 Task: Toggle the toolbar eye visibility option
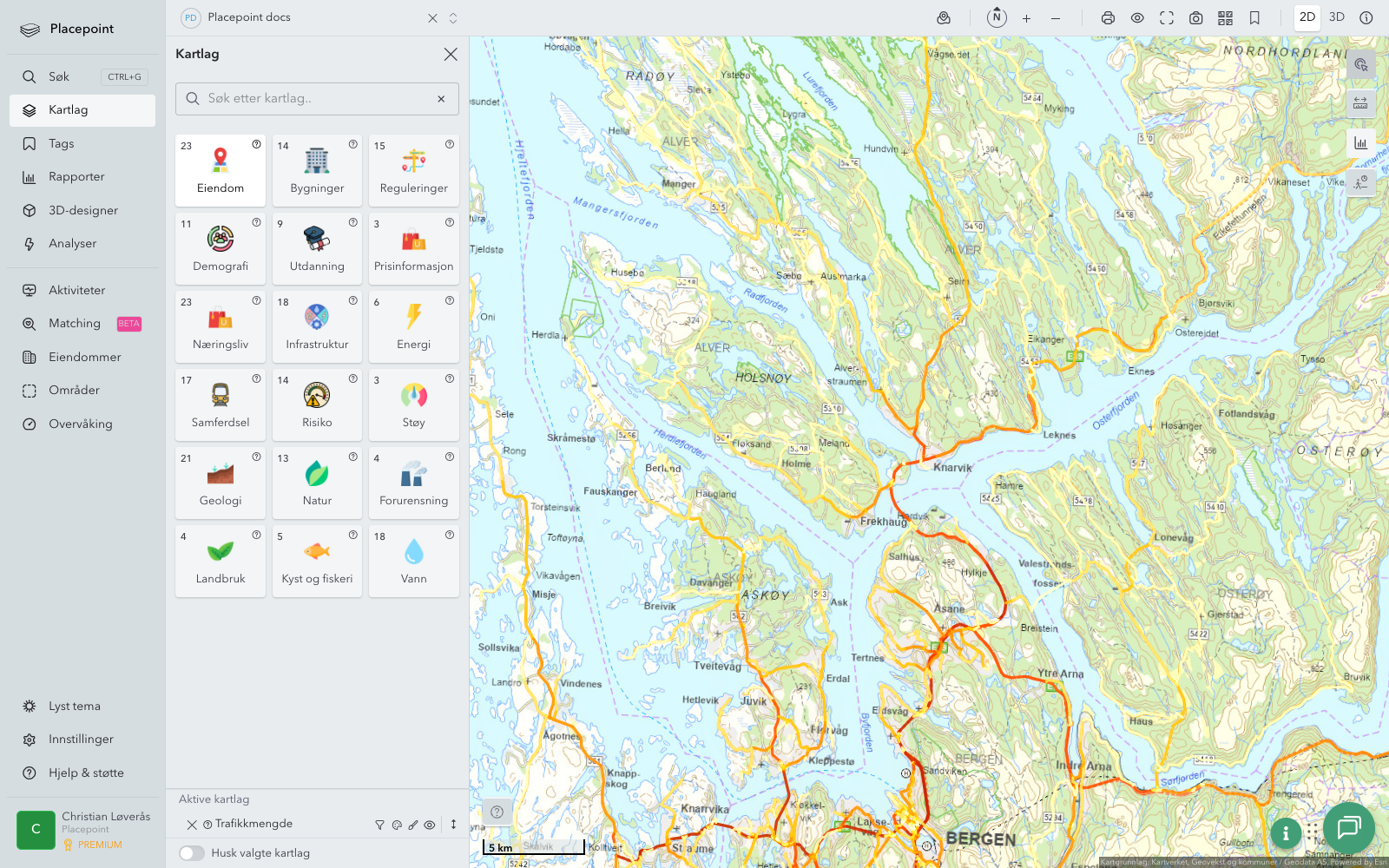click(1137, 17)
